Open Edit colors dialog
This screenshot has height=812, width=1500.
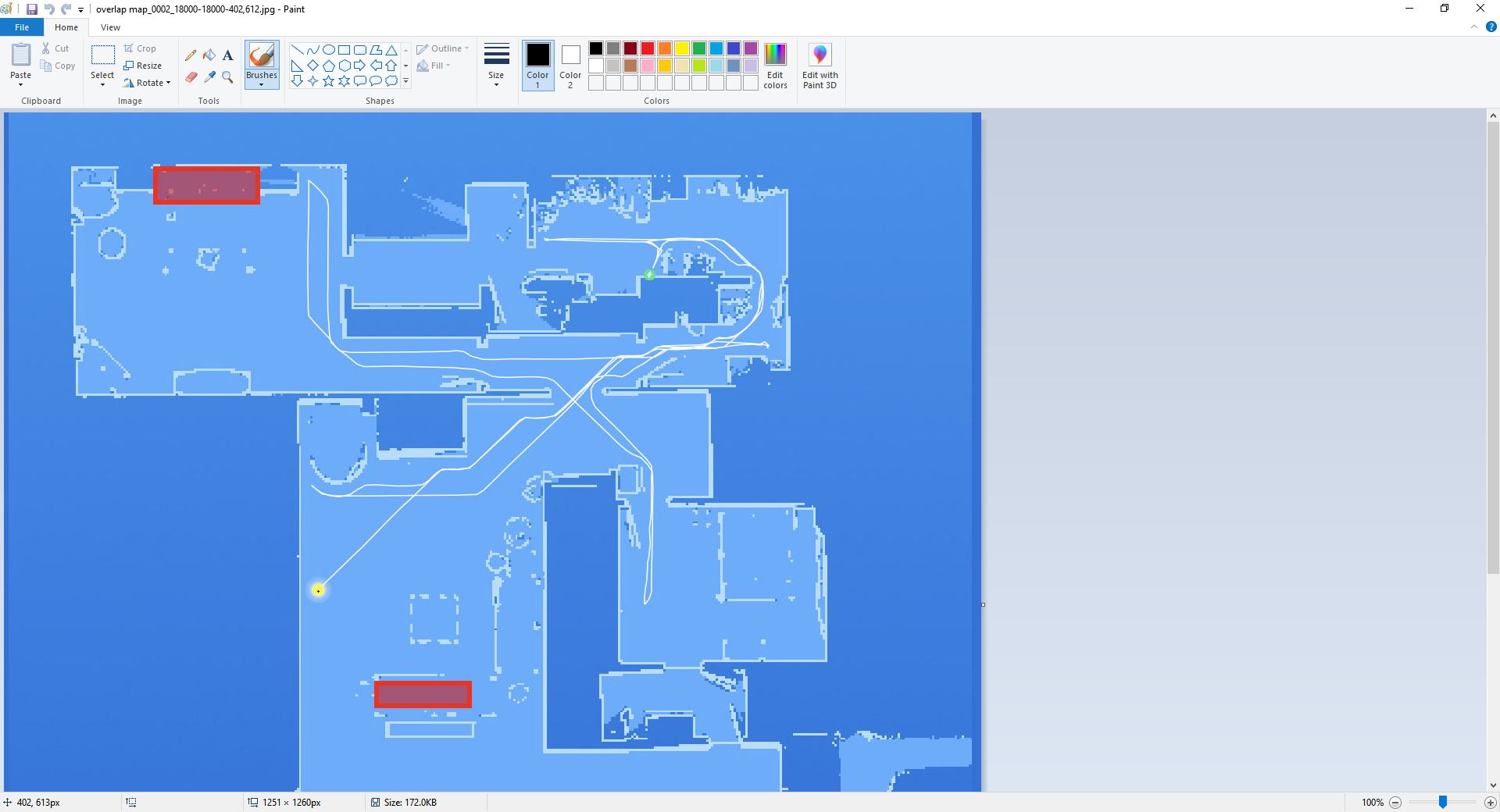pyautogui.click(x=775, y=66)
